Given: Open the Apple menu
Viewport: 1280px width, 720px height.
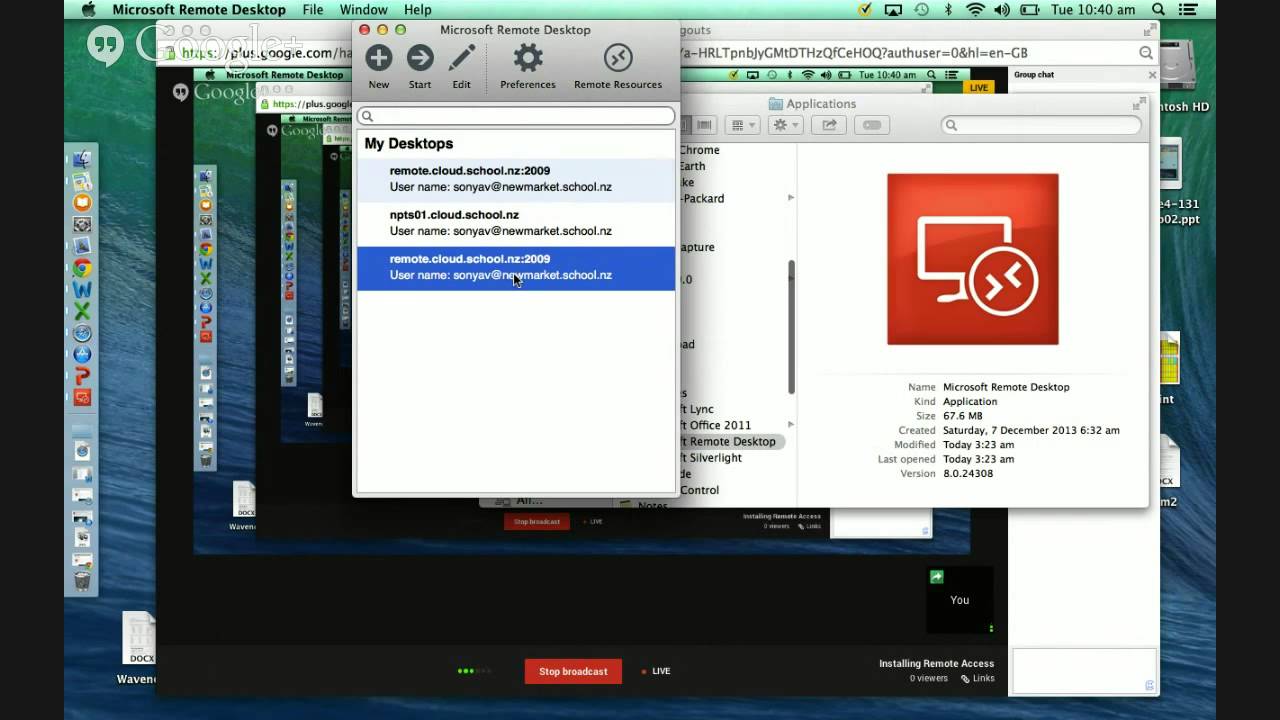Looking at the screenshot, I should (88, 10).
